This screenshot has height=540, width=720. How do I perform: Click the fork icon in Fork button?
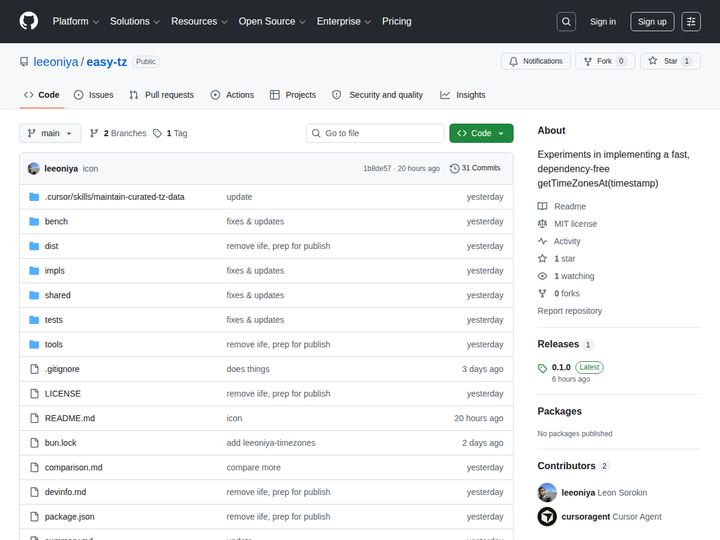588,61
